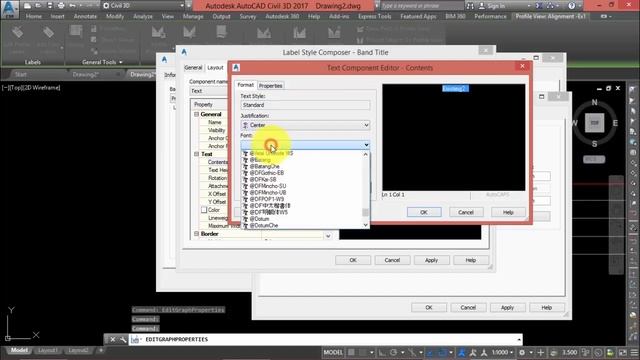Collapse the General property group
Screen dimensions: 640x360
coord(196,114)
